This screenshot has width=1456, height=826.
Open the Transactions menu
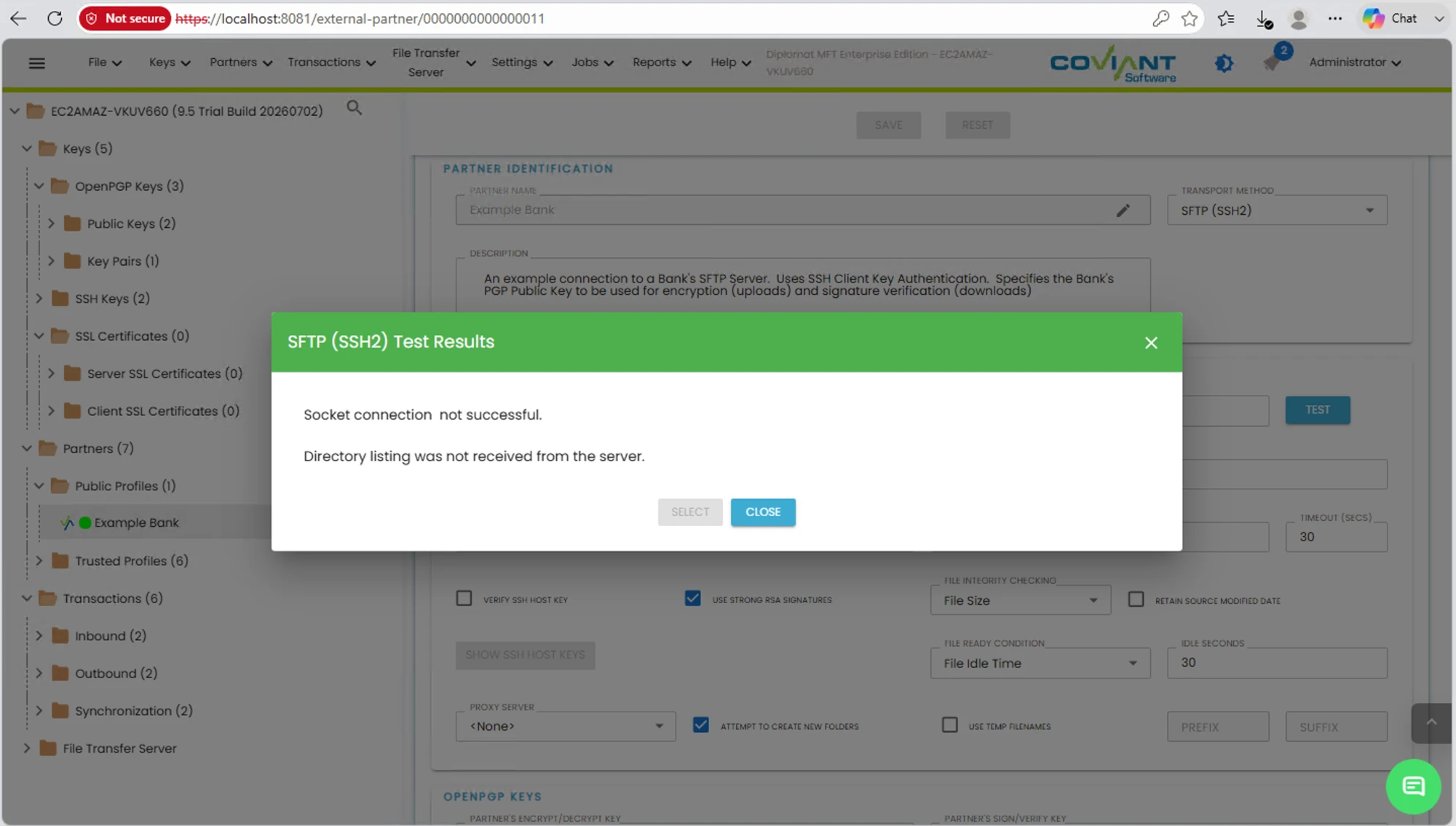pos(331,63)
